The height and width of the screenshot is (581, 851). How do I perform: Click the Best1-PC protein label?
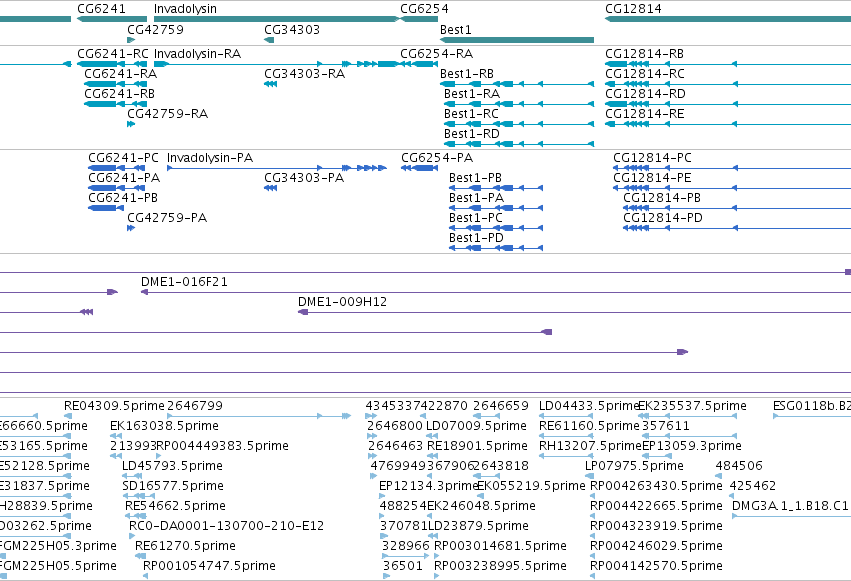[476, 218]
